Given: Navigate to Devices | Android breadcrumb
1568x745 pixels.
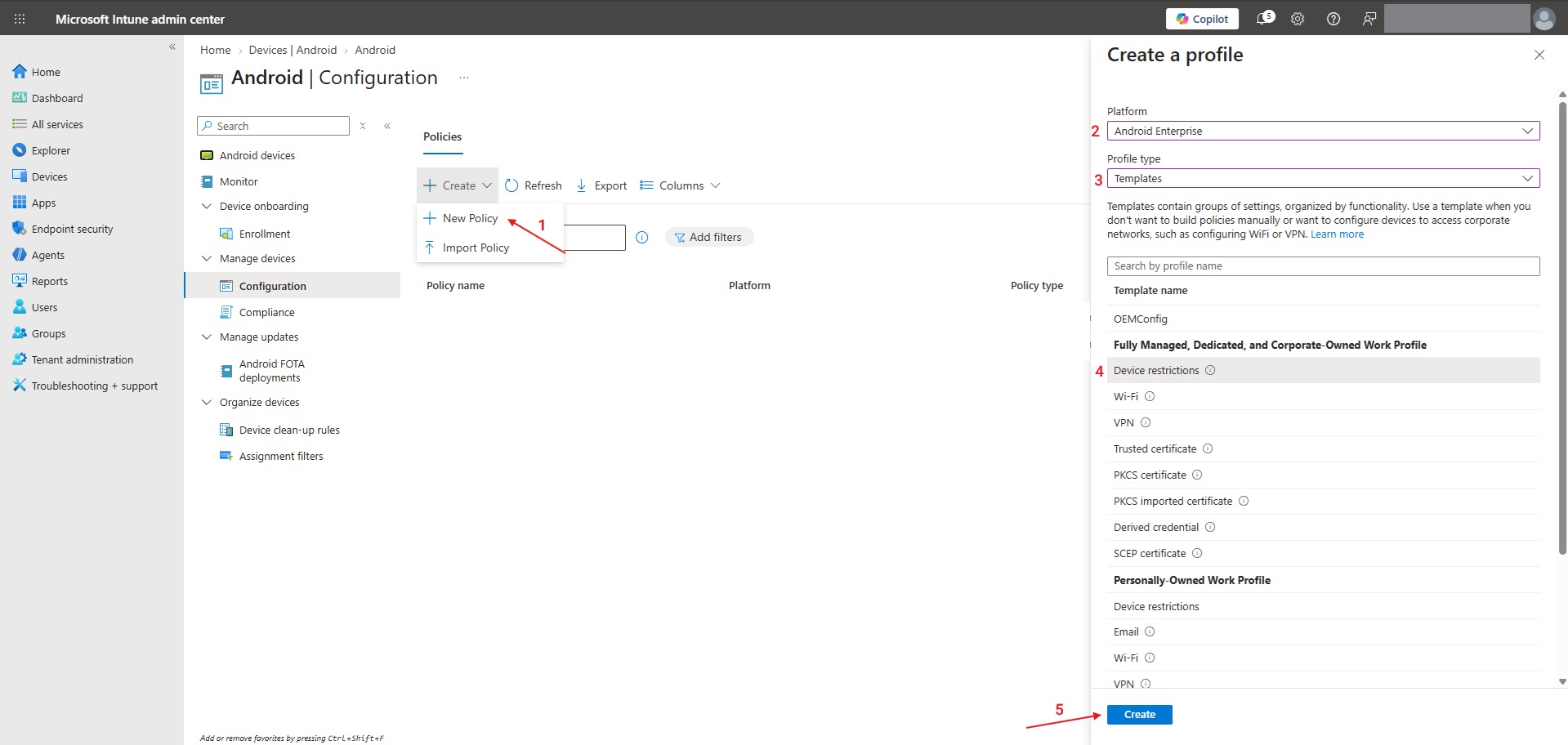Looking at the screenshot, I should coord(293,50).
